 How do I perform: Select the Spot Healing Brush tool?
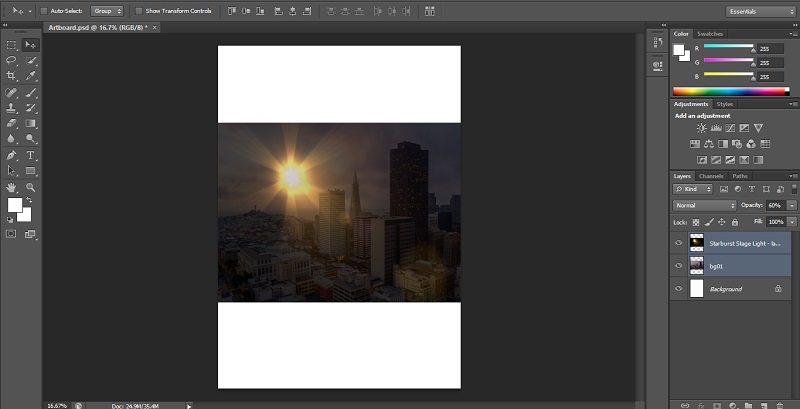click(x=11, y=92)
